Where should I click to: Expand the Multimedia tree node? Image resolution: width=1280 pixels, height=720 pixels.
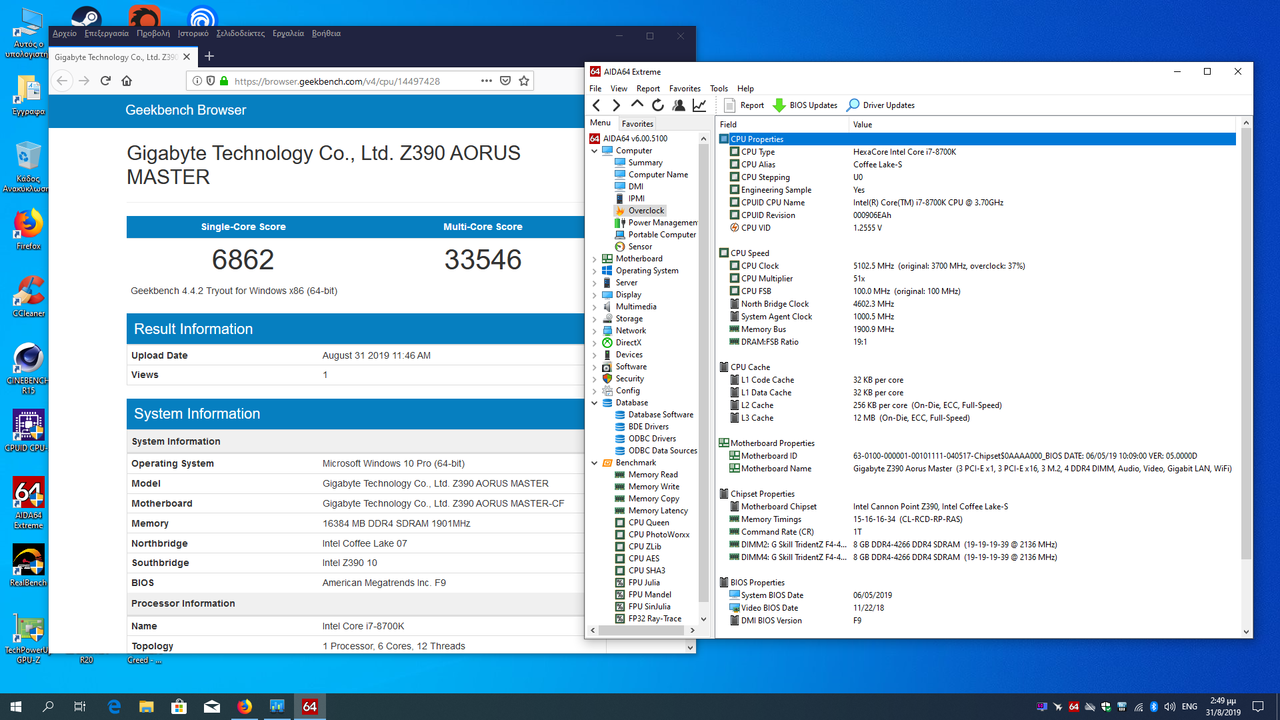pyautogui.click(x=594, y=307)
